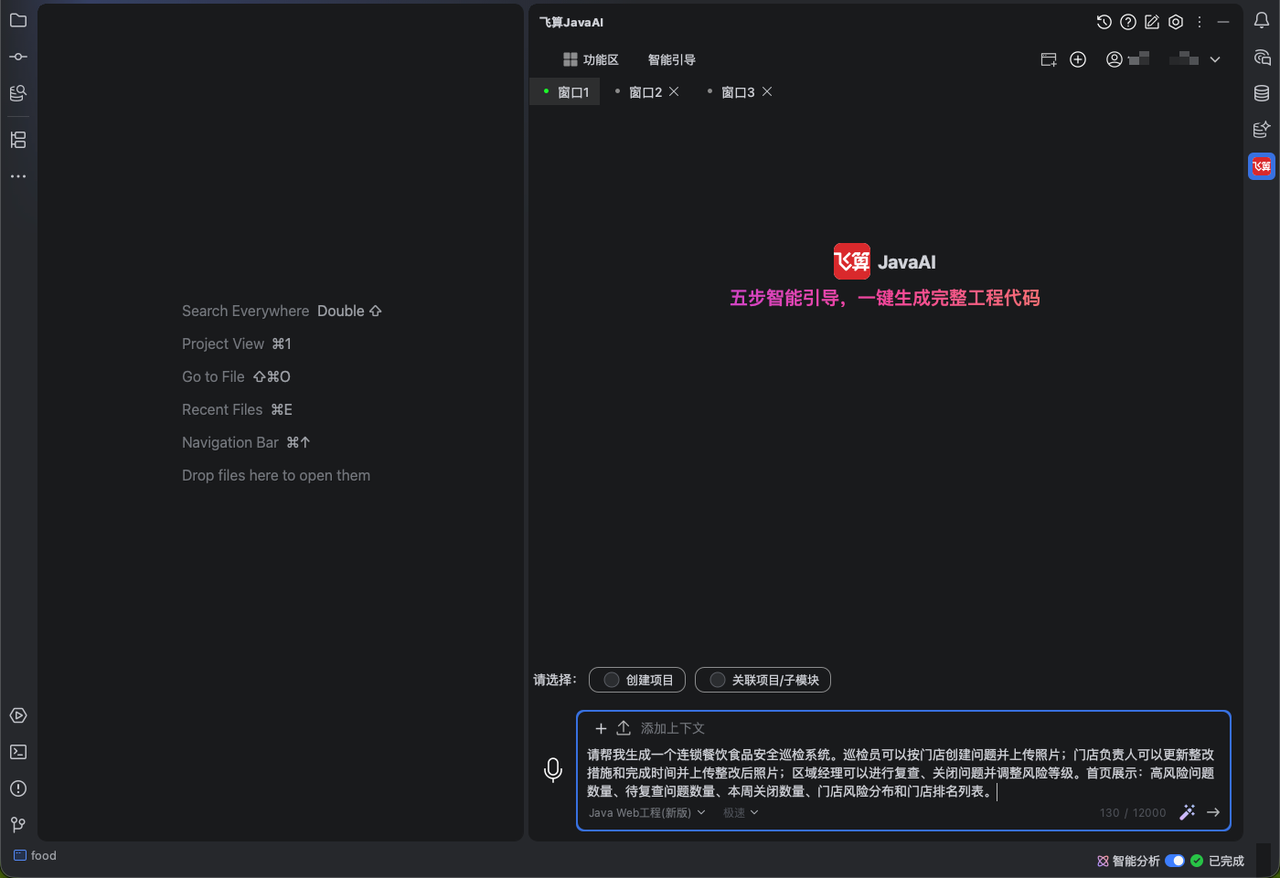Screen dimensions: 1280x878
Task: Click inside the prompt text input area
Action: coord(901,773)
